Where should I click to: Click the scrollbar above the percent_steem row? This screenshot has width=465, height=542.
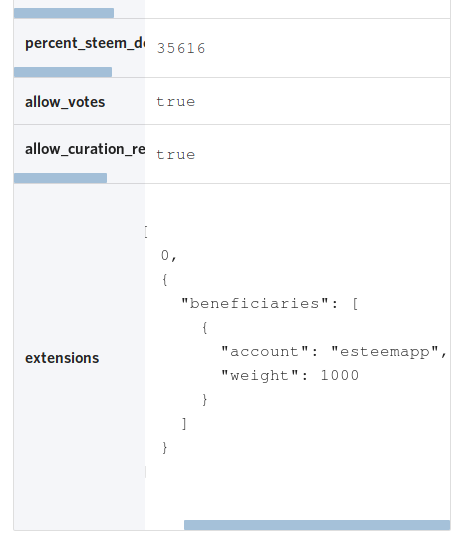coord(64,13)
